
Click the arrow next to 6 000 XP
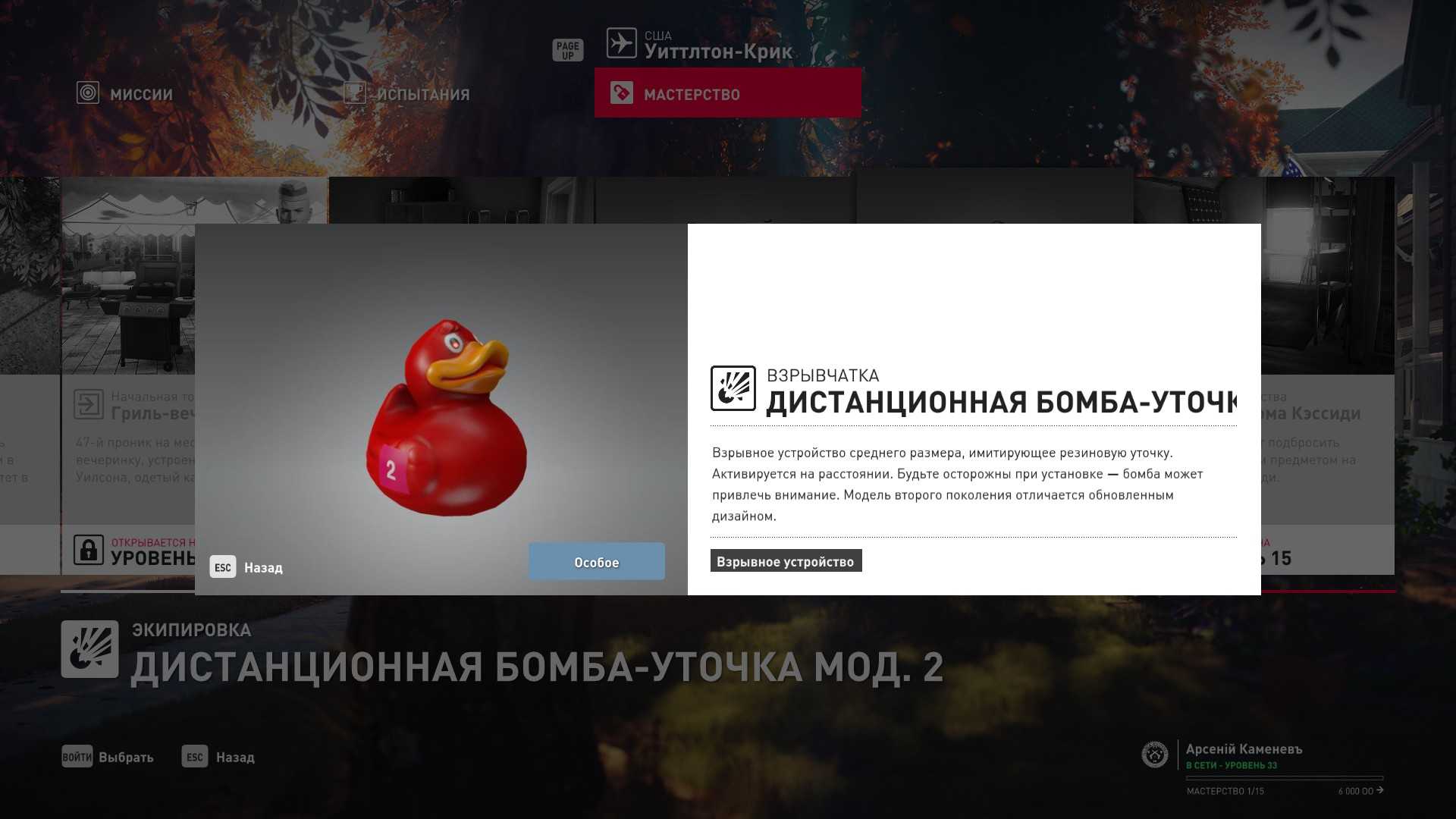pyautogui.click(x=1379, y=790)
